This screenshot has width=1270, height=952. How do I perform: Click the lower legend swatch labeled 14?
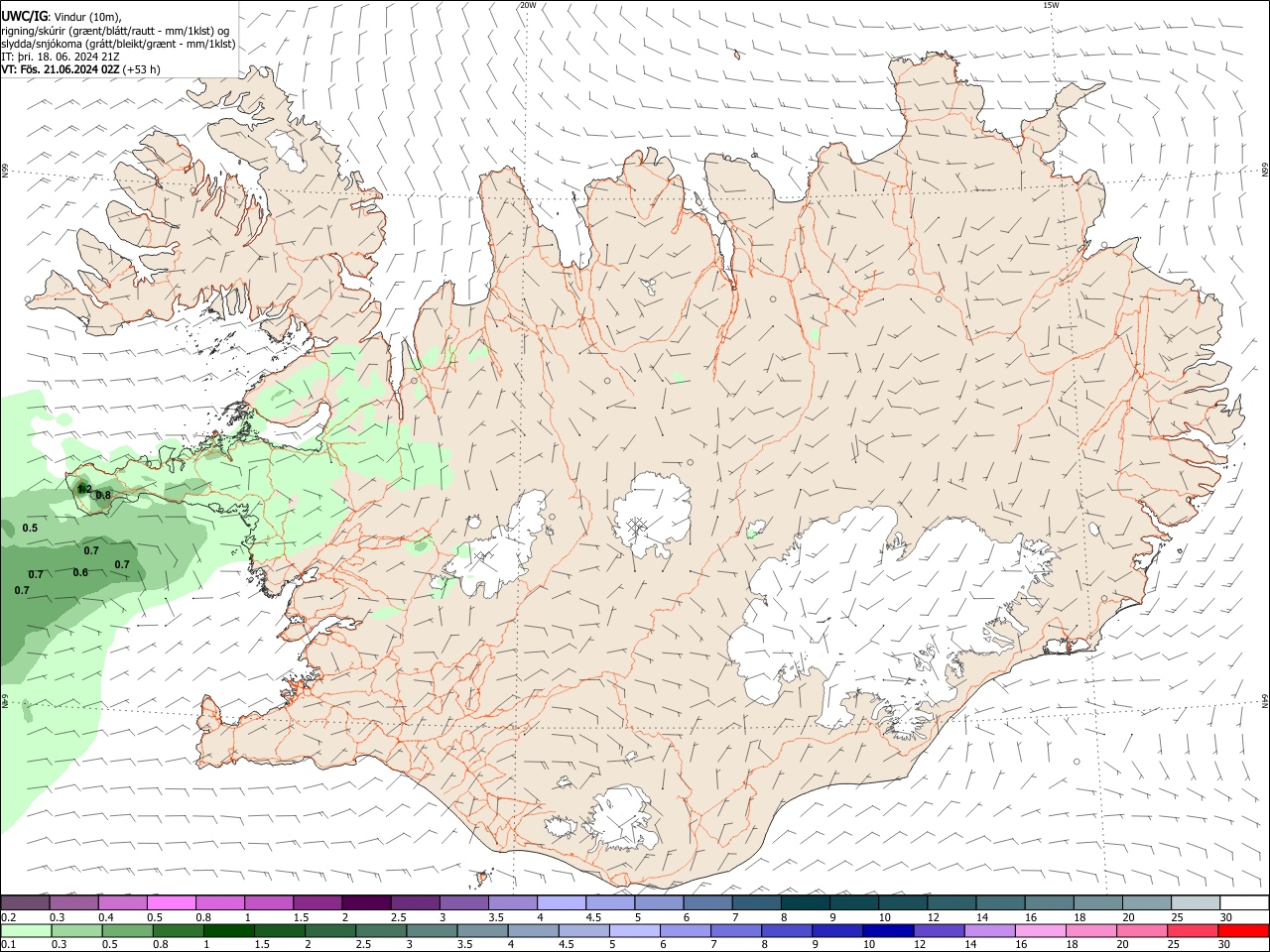pos(991,930)
